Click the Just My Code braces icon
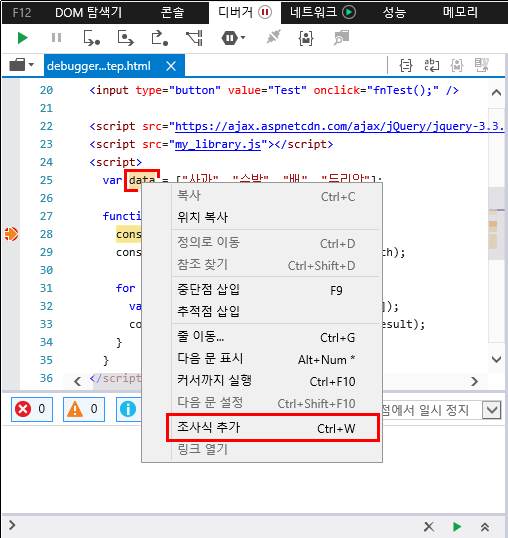 click(x=306, y=38)
